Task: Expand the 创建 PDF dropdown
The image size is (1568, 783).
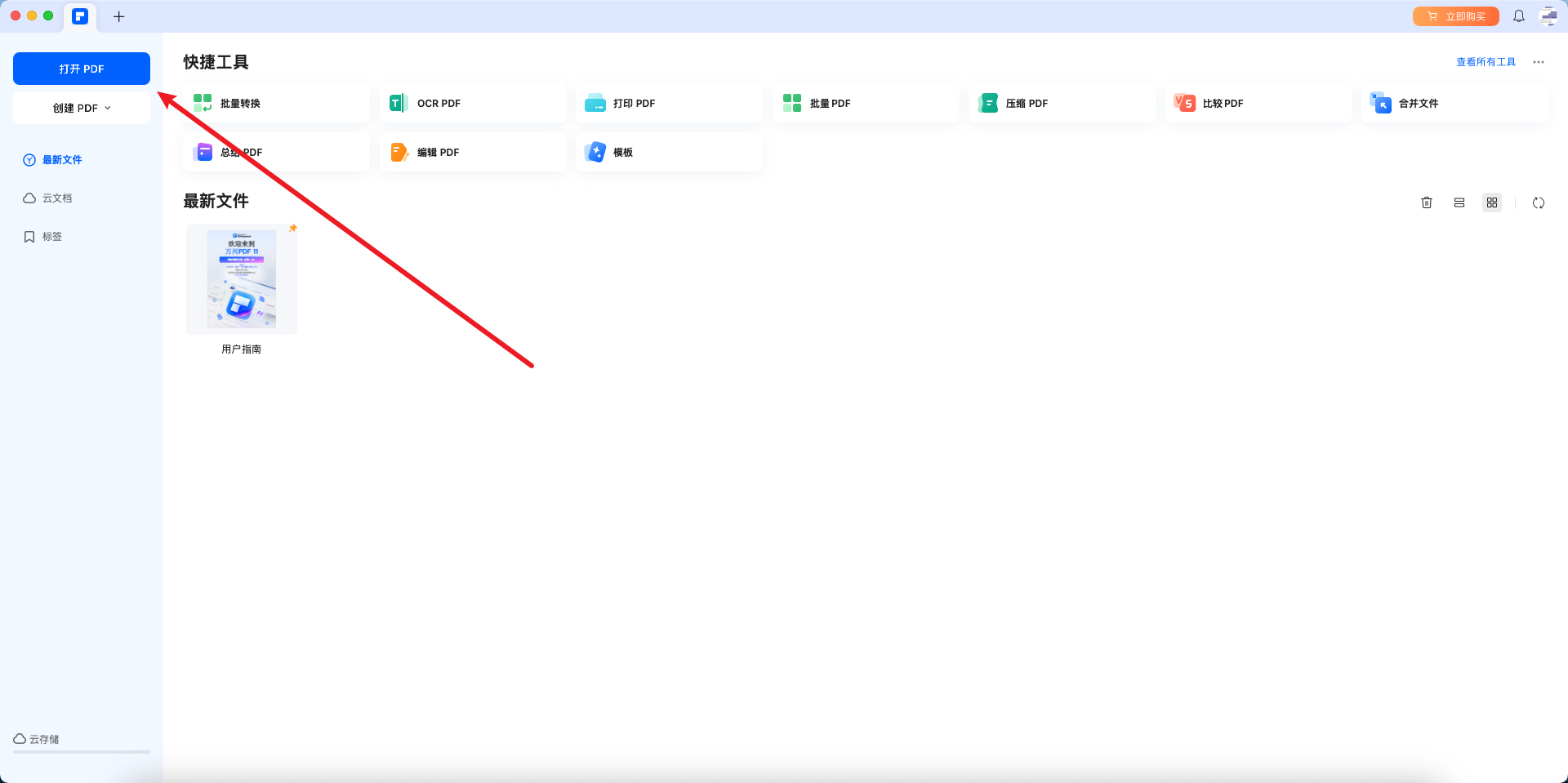Action: [82, 108]
